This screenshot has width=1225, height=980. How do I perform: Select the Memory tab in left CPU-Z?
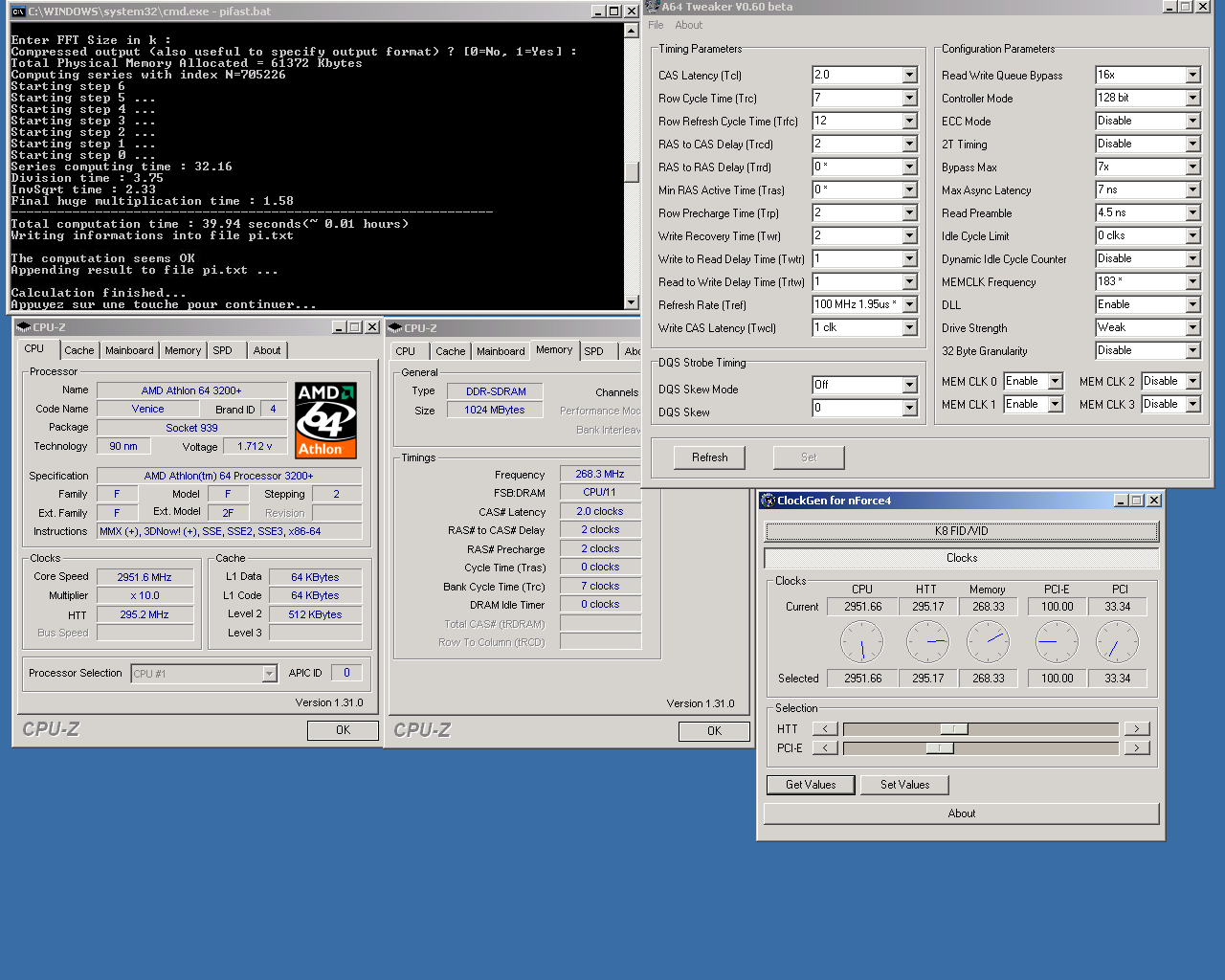click(183, 350)
